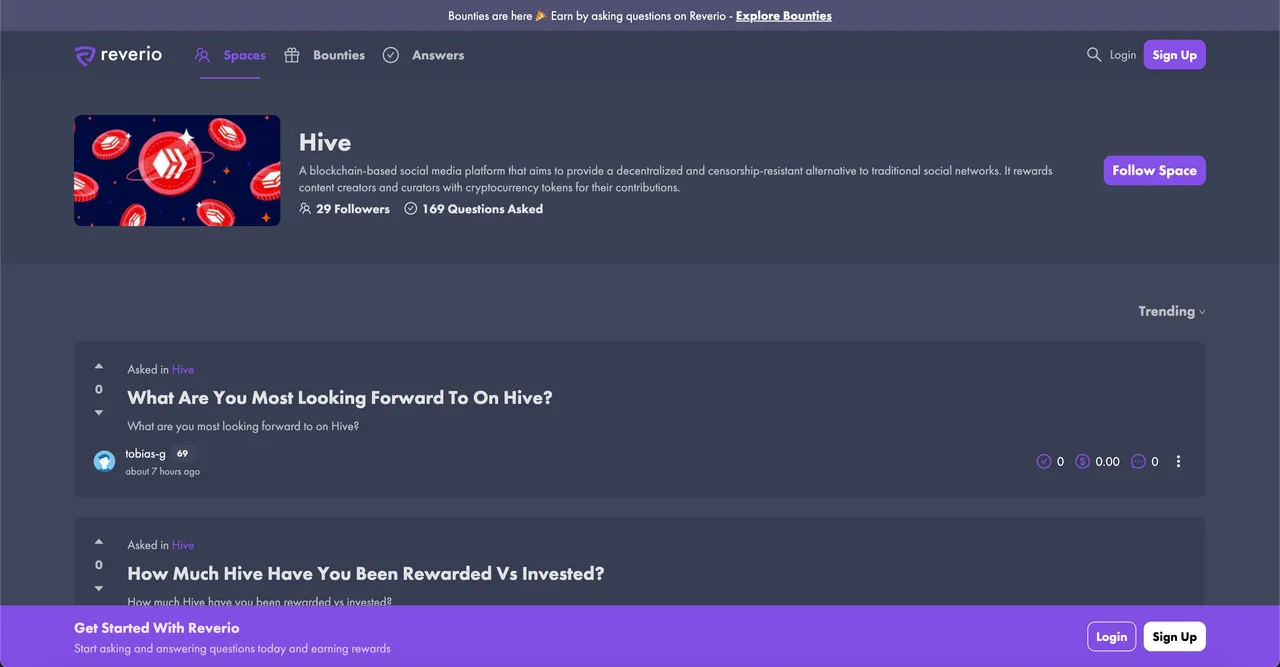Click the Hive space title heading
The height and width of the screenshot is (667, 1280).
coord(325,142)
